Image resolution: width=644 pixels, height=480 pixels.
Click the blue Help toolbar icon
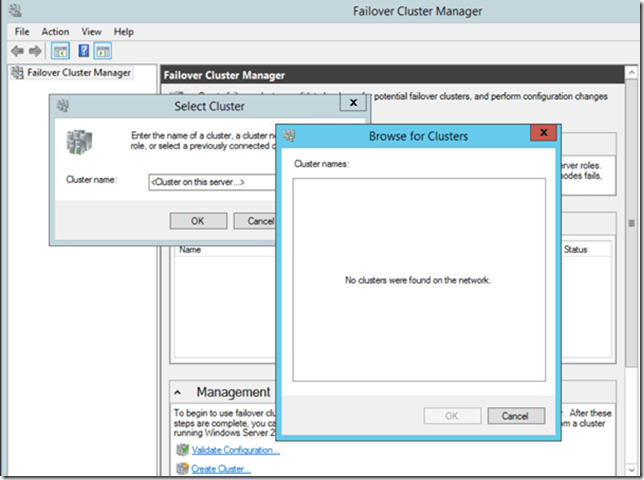[84, 51]
